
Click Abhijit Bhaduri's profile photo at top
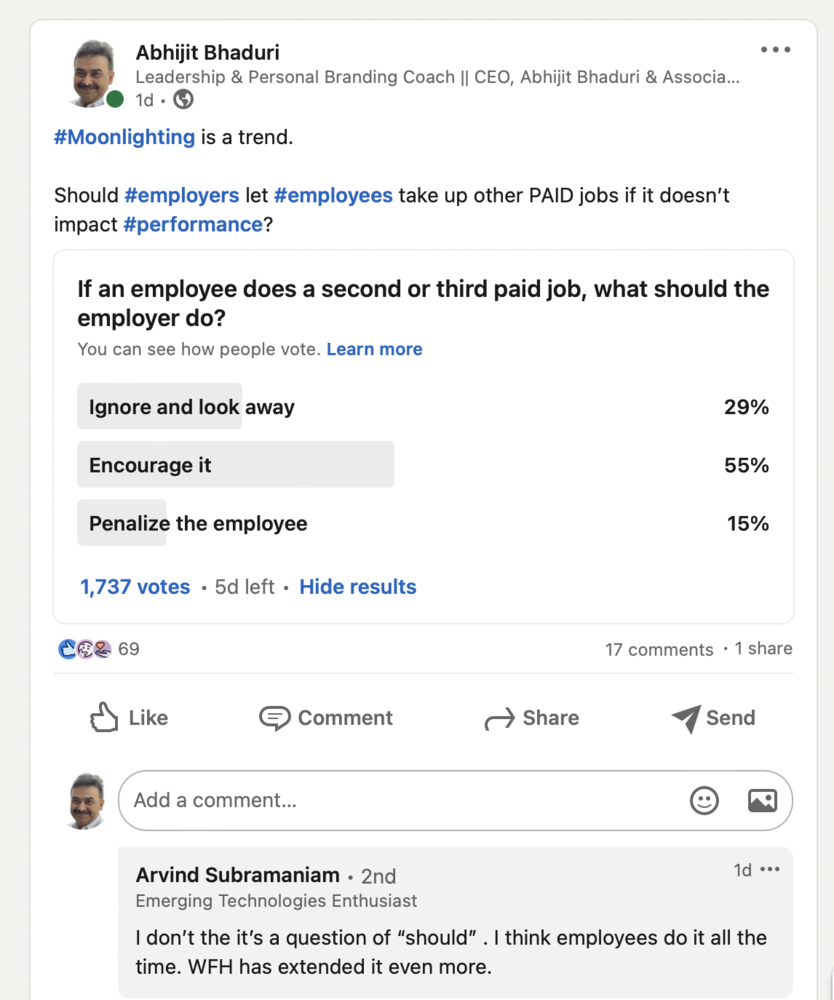(x=94, y=73)
